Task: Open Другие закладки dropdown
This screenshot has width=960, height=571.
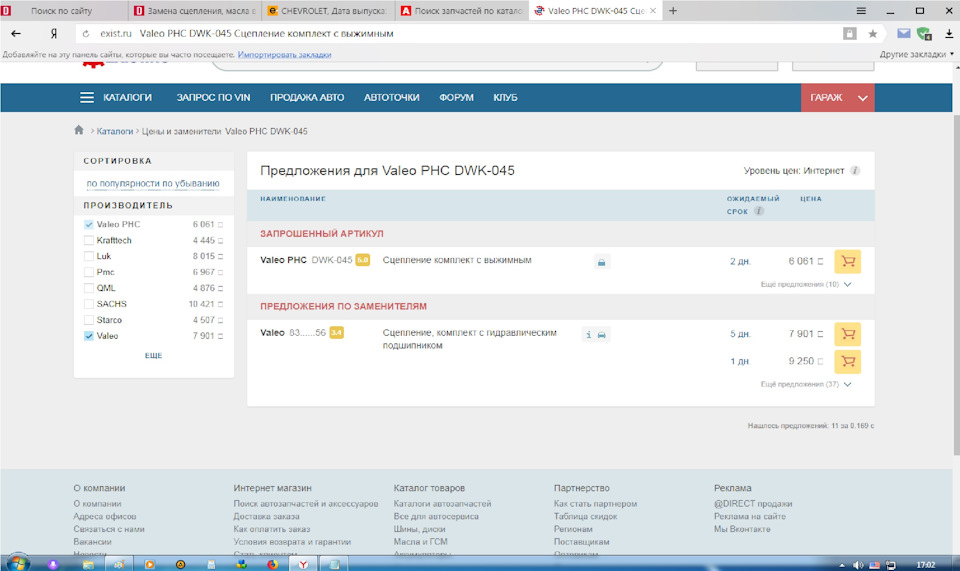Action: point(917,54)
